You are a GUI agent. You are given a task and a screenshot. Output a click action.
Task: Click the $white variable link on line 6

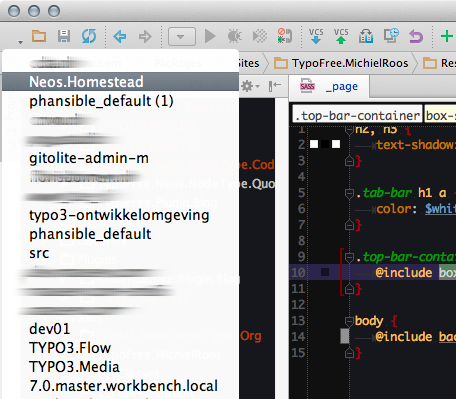(440, 209)
